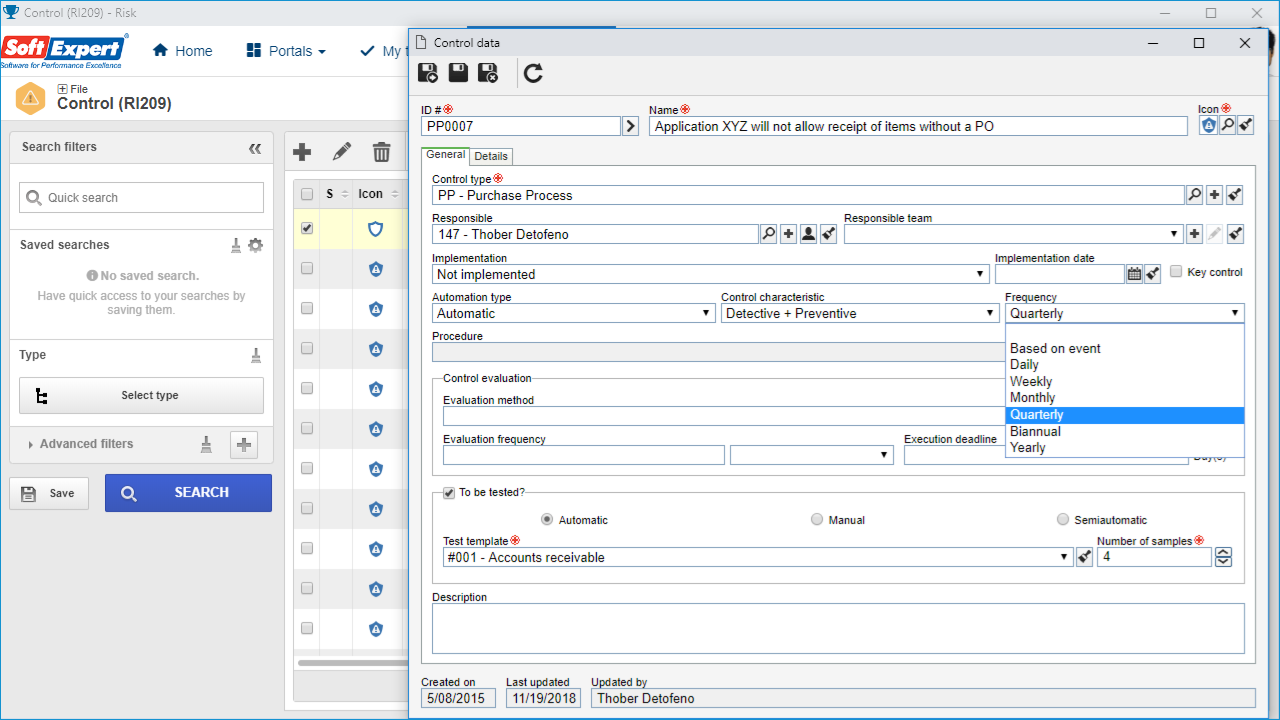
Task: Collapse the Search filters panel with the double chevron
Action: coord(255,148)
